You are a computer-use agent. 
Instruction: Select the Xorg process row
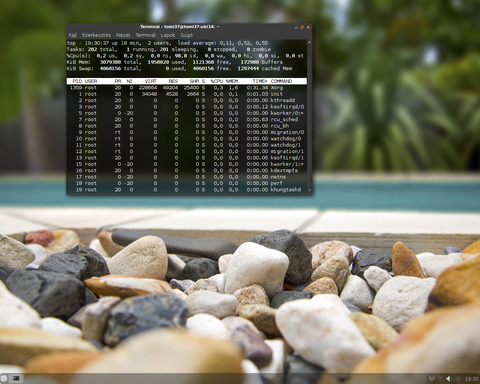(187, 88)
